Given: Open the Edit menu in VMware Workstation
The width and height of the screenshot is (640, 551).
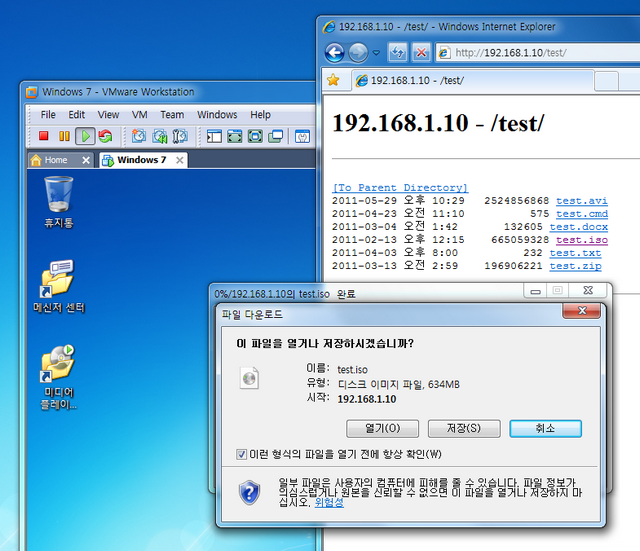Looking at the screenshot, I should click(76, 115).
